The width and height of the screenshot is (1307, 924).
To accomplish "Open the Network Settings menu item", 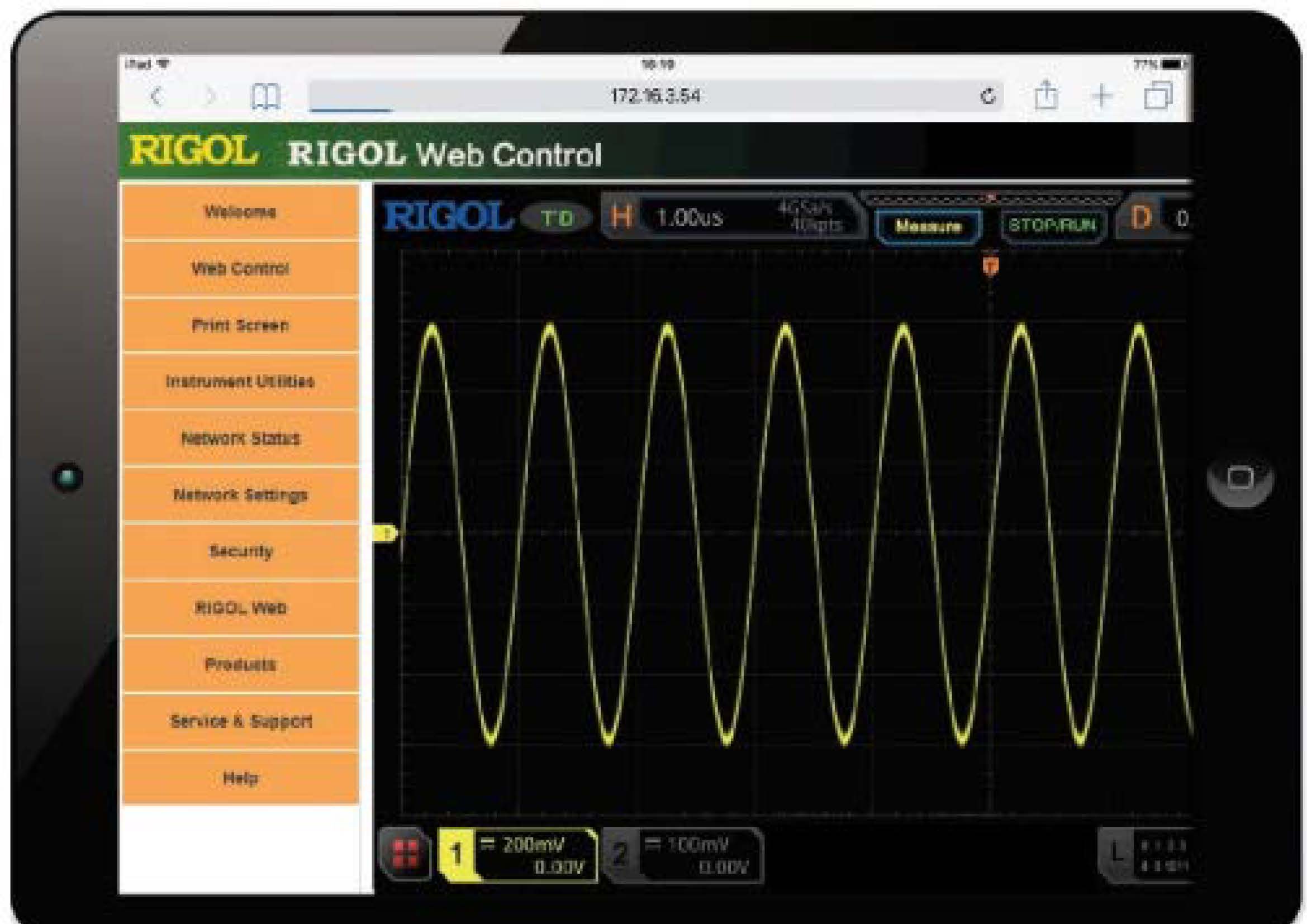I will (x=240, y=494).
